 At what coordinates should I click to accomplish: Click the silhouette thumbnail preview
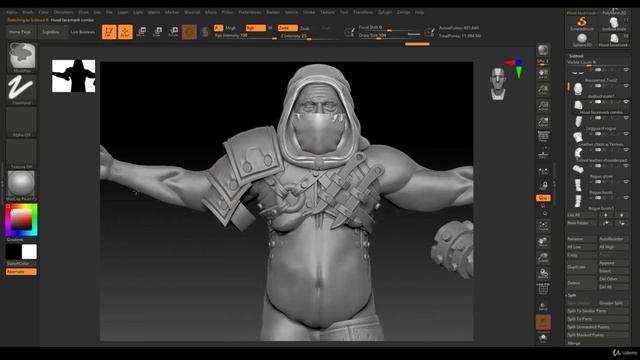tap(73, 76)
